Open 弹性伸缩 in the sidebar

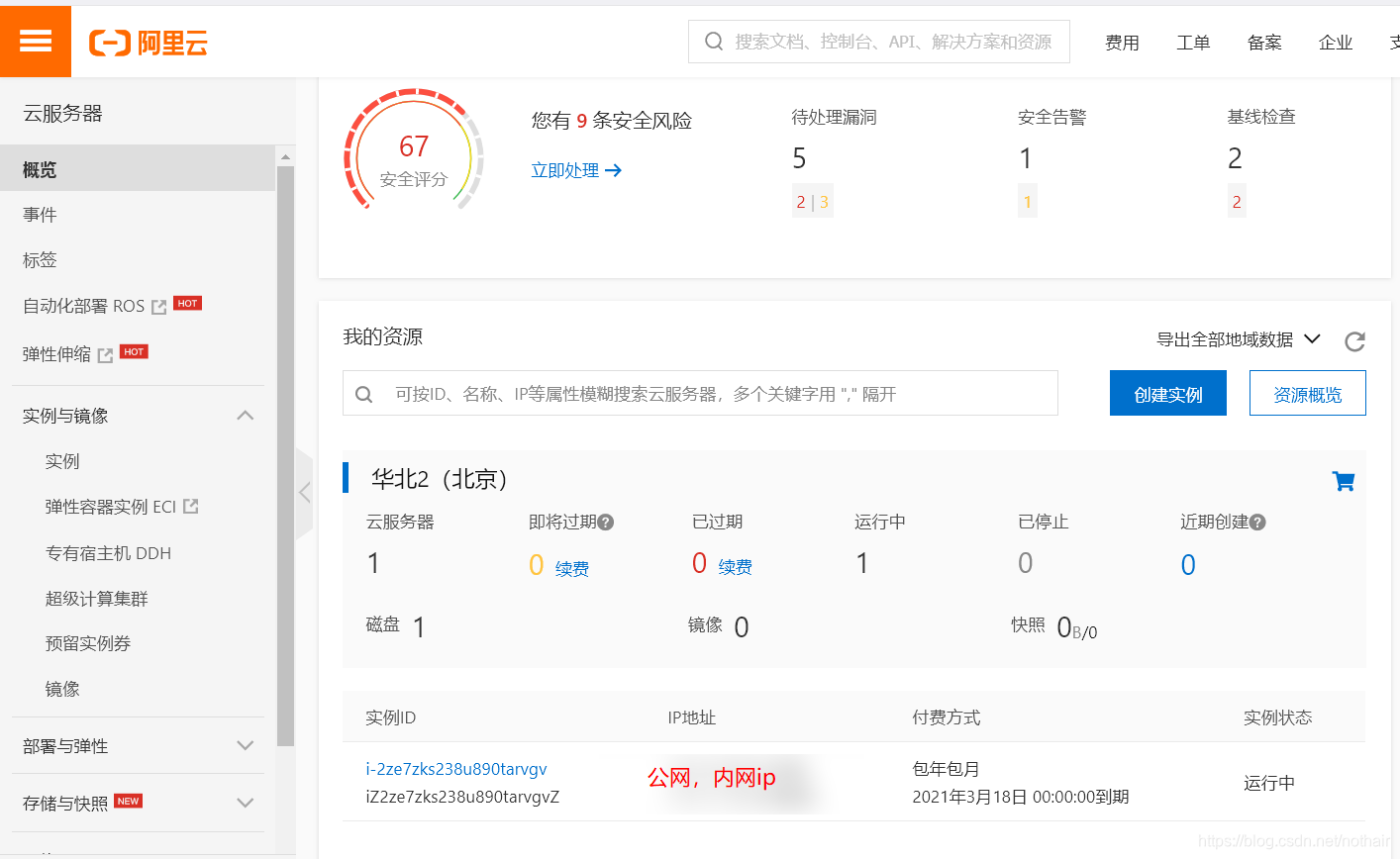pos(56,354)
